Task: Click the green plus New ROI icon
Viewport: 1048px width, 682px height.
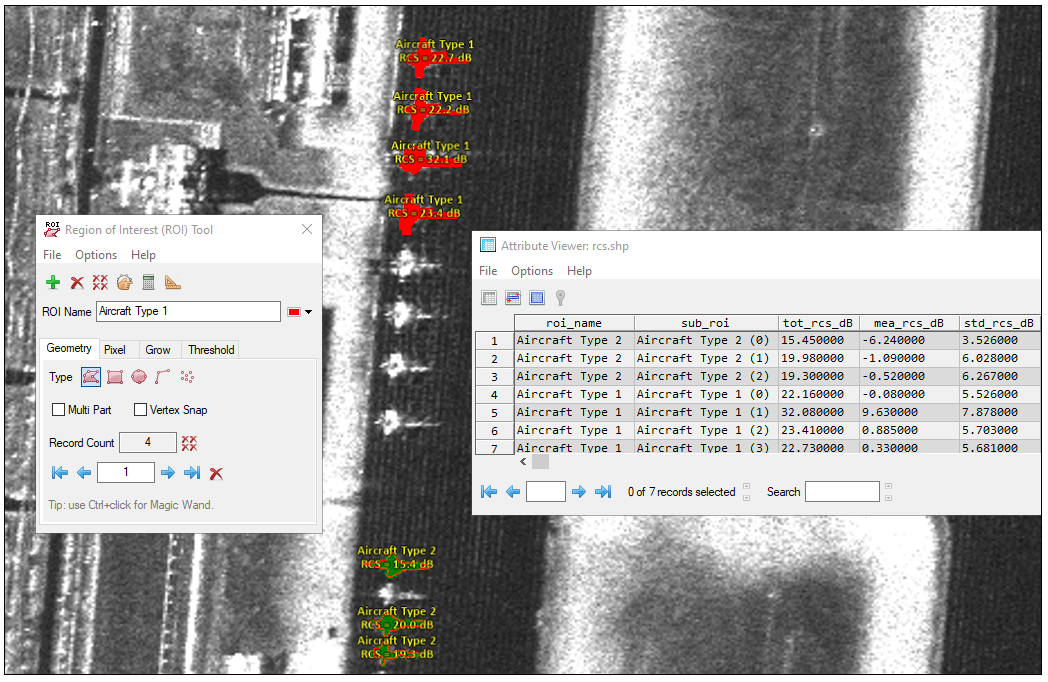Action: point(53,283)
